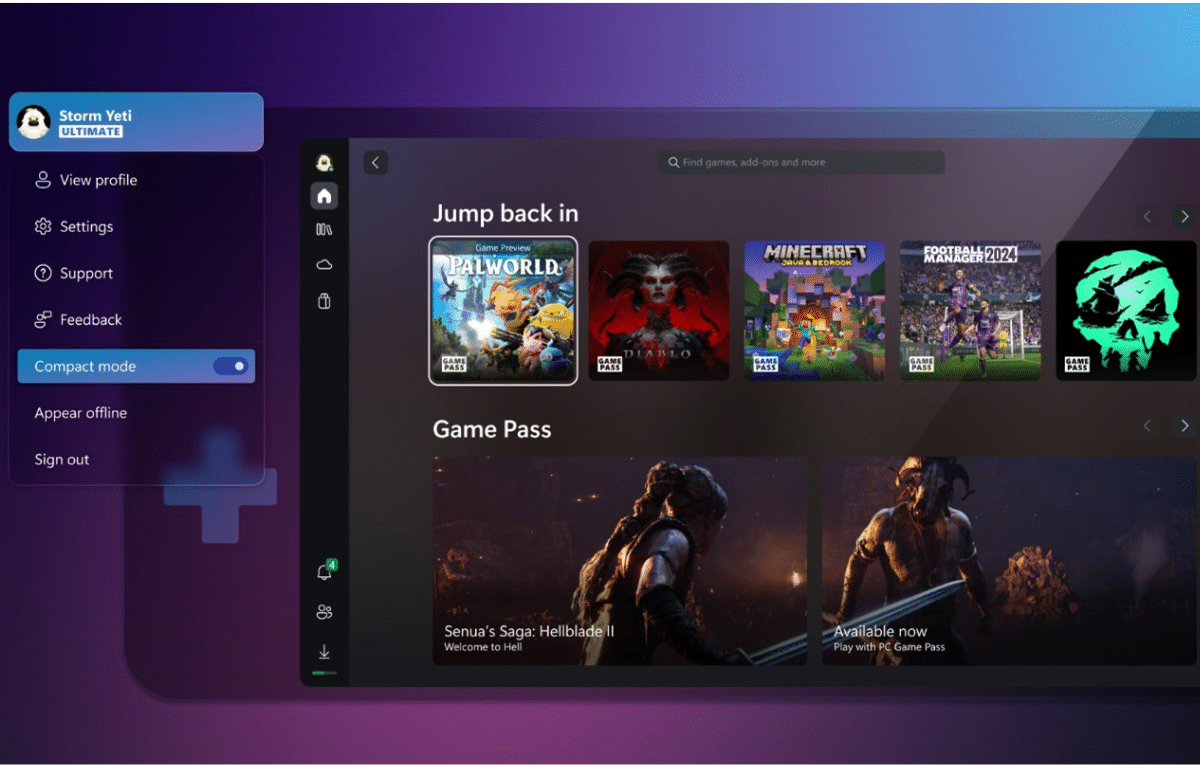Open notifications bell with badge
The height and width of the screenshot is (765, 1200).
pos(324,572)
